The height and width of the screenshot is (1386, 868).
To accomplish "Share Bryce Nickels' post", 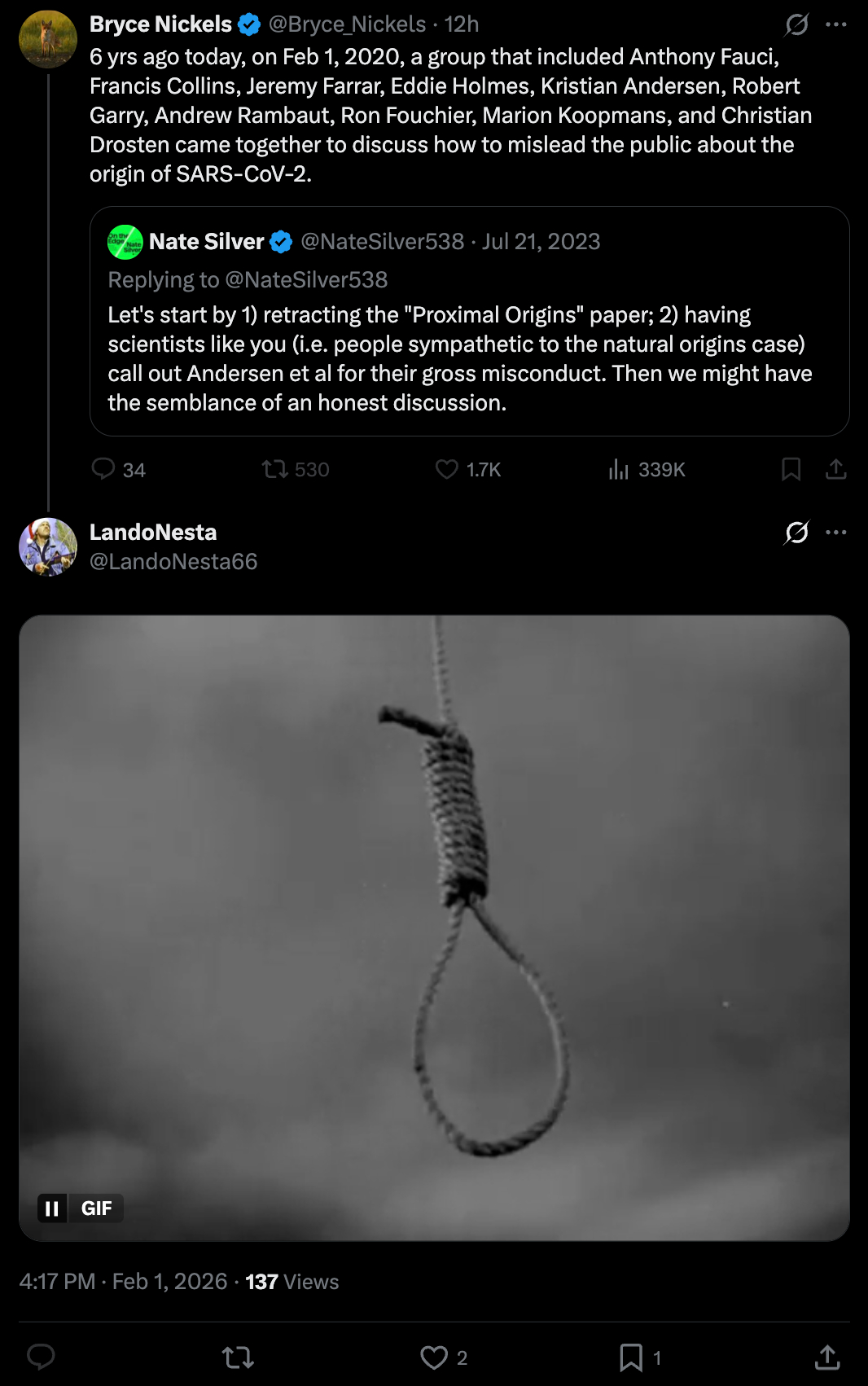I will click(836, 469).
